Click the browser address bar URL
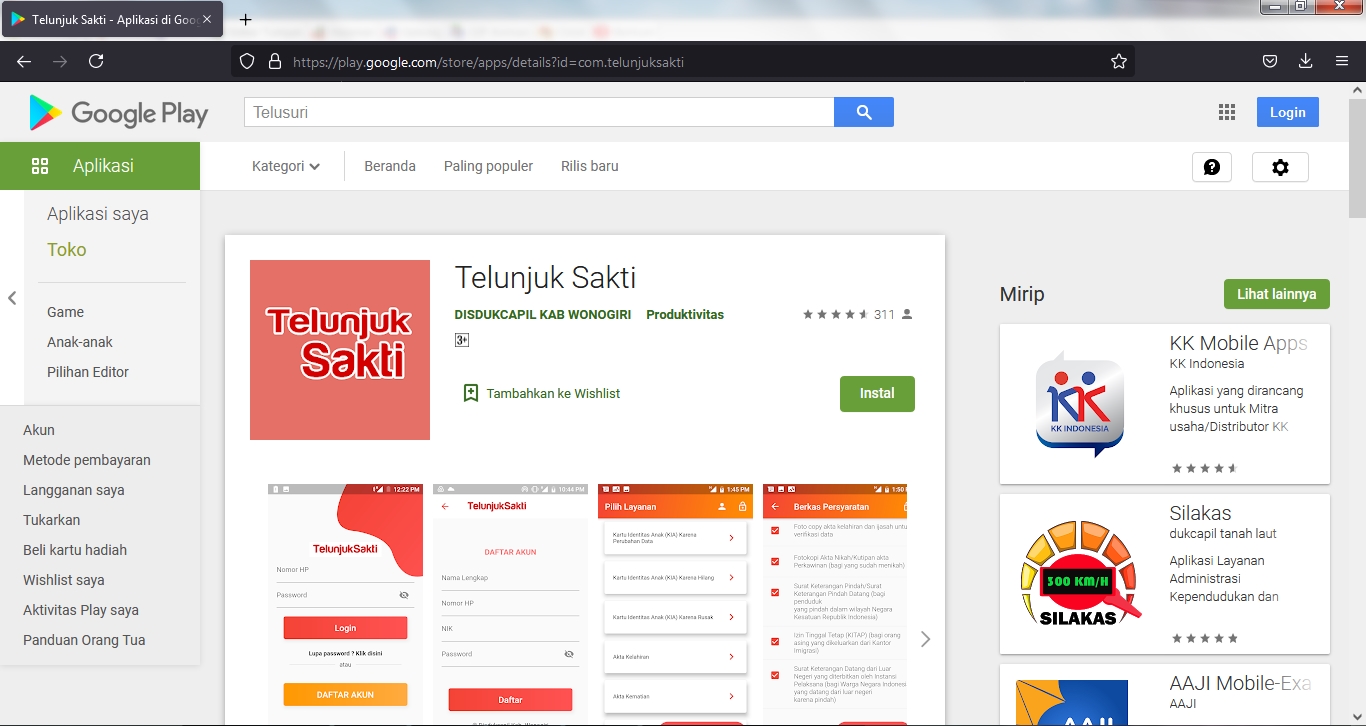 (488, 62)
